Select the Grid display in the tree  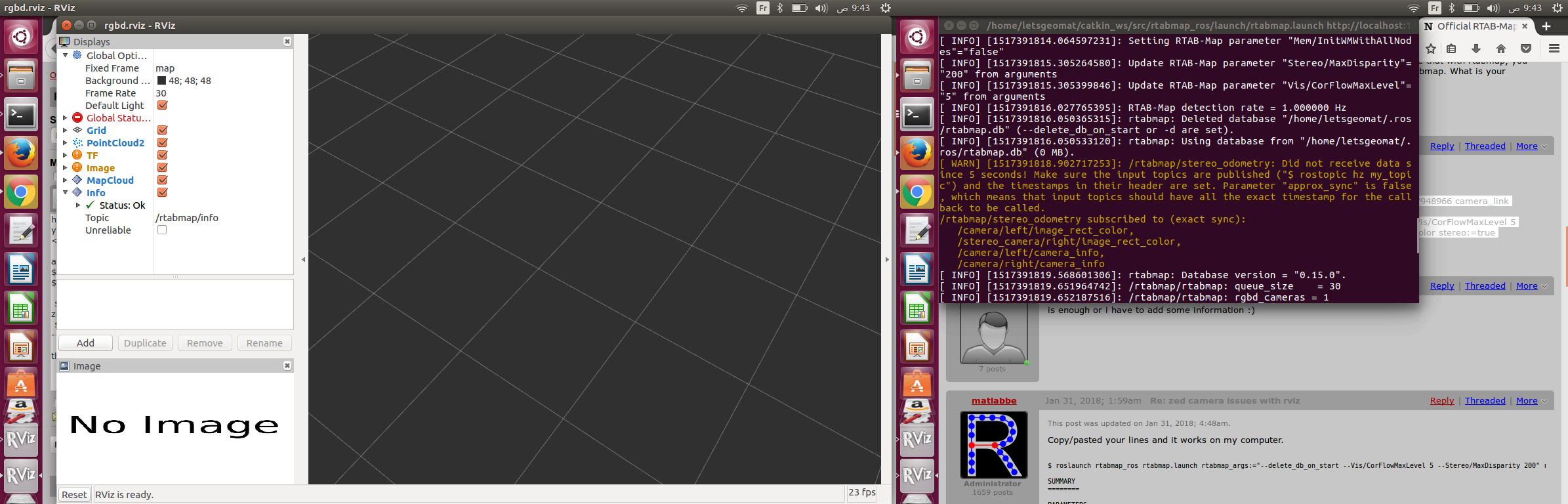pyautogui.click(x=96, y=131)
